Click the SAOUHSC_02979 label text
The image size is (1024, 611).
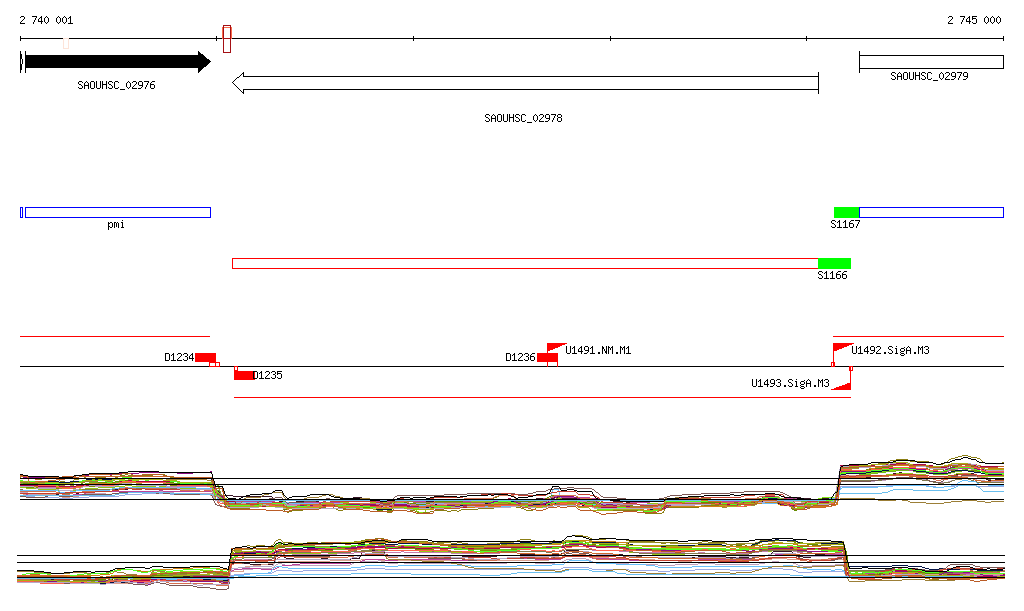pos(929,76)
